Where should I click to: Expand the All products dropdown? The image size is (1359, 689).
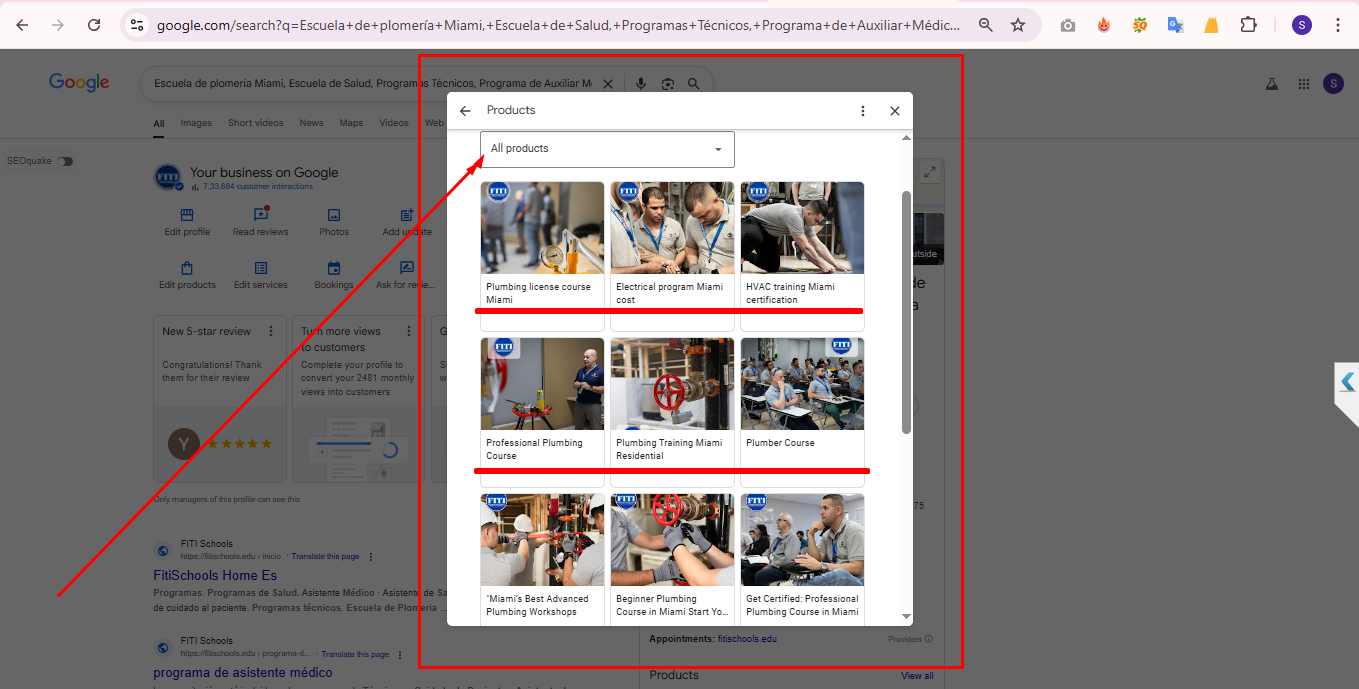click(607, 149)
